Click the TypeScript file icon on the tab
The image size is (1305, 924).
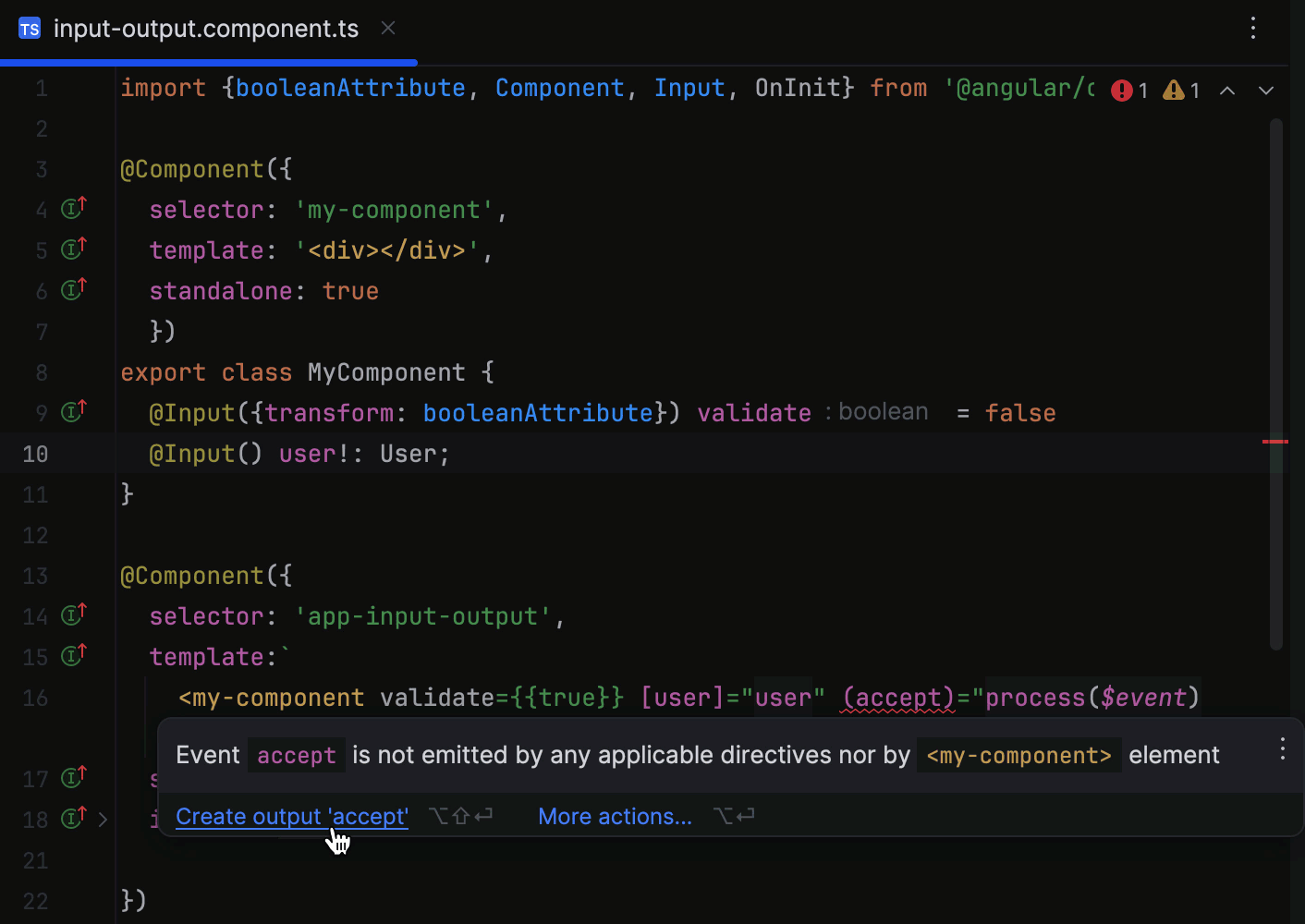pos(30,28)
